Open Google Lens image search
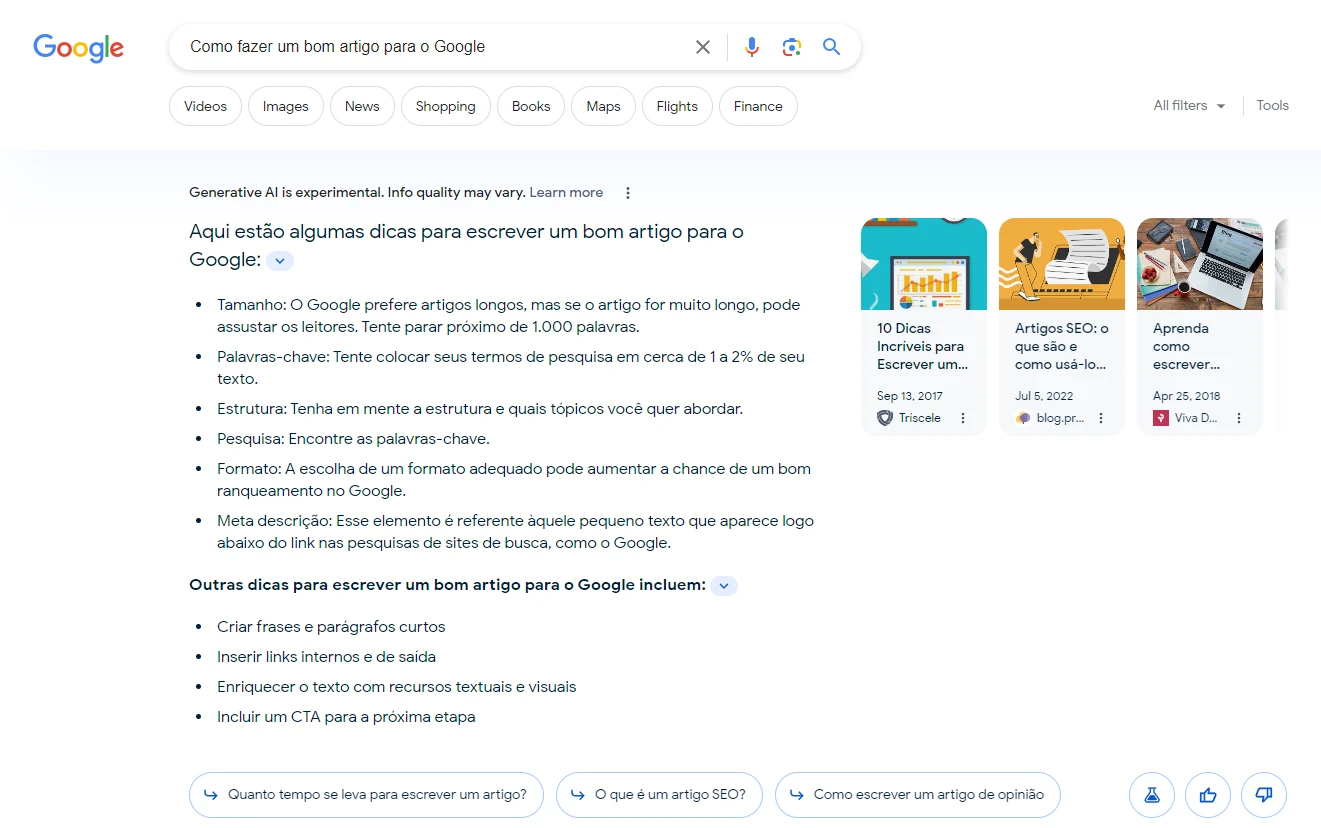This screenshot has width=1321, height=828. pos(792,47)
